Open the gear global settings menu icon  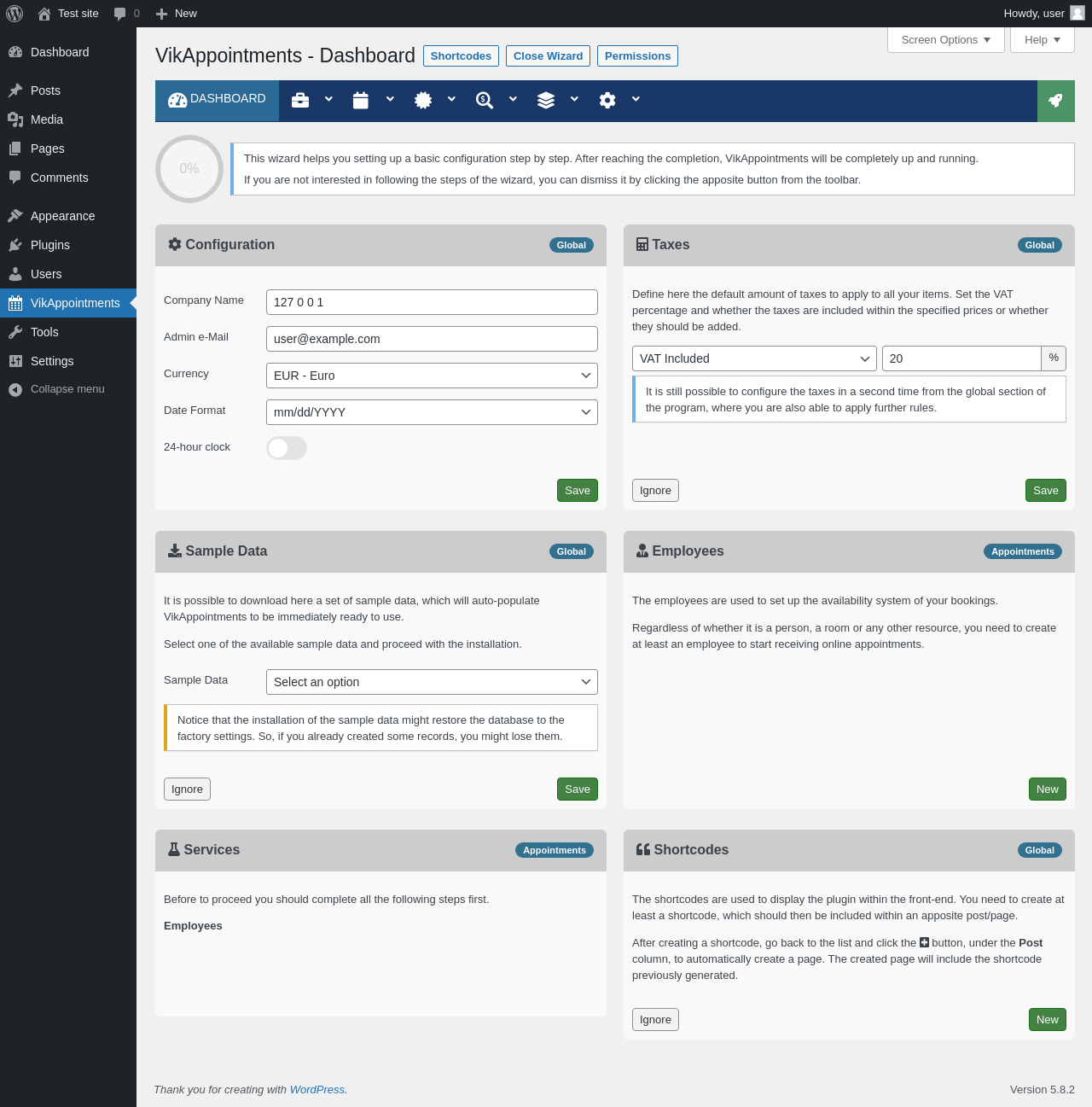coord(607,101)
